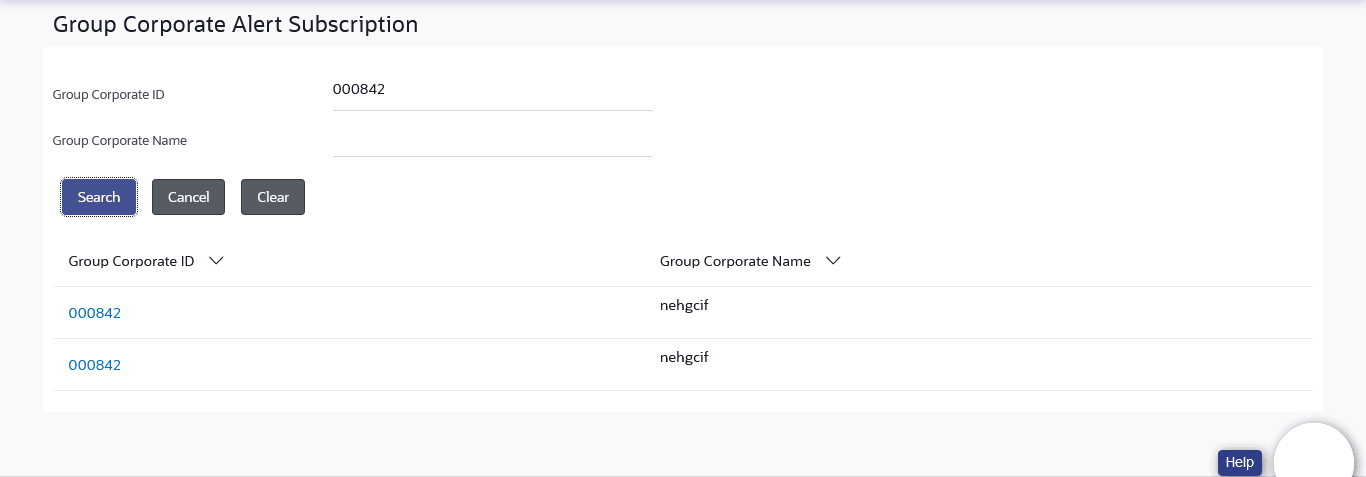
Task: Click the Group Corporate Name column header text
Action: [735, 261]
